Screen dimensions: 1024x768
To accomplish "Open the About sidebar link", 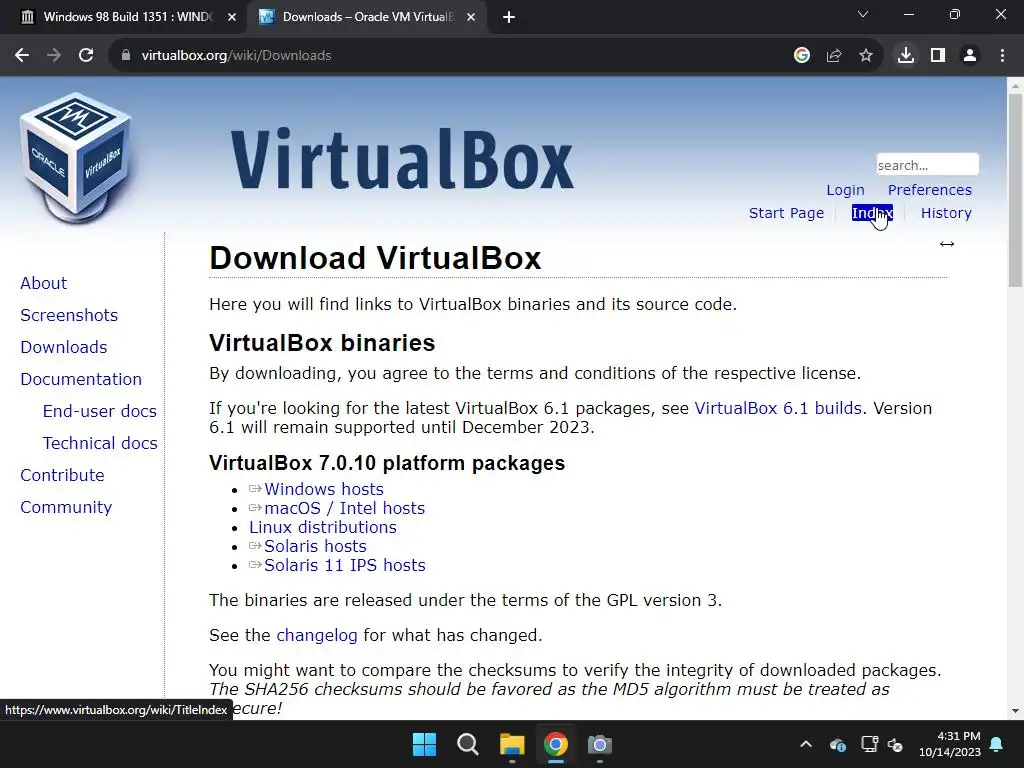I will (44, 283).
